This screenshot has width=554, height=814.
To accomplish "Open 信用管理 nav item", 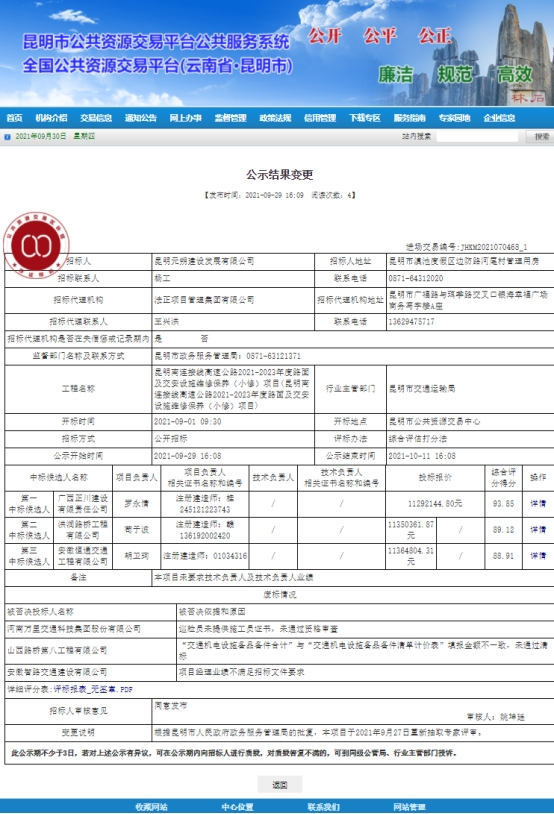I will (320, 118).
